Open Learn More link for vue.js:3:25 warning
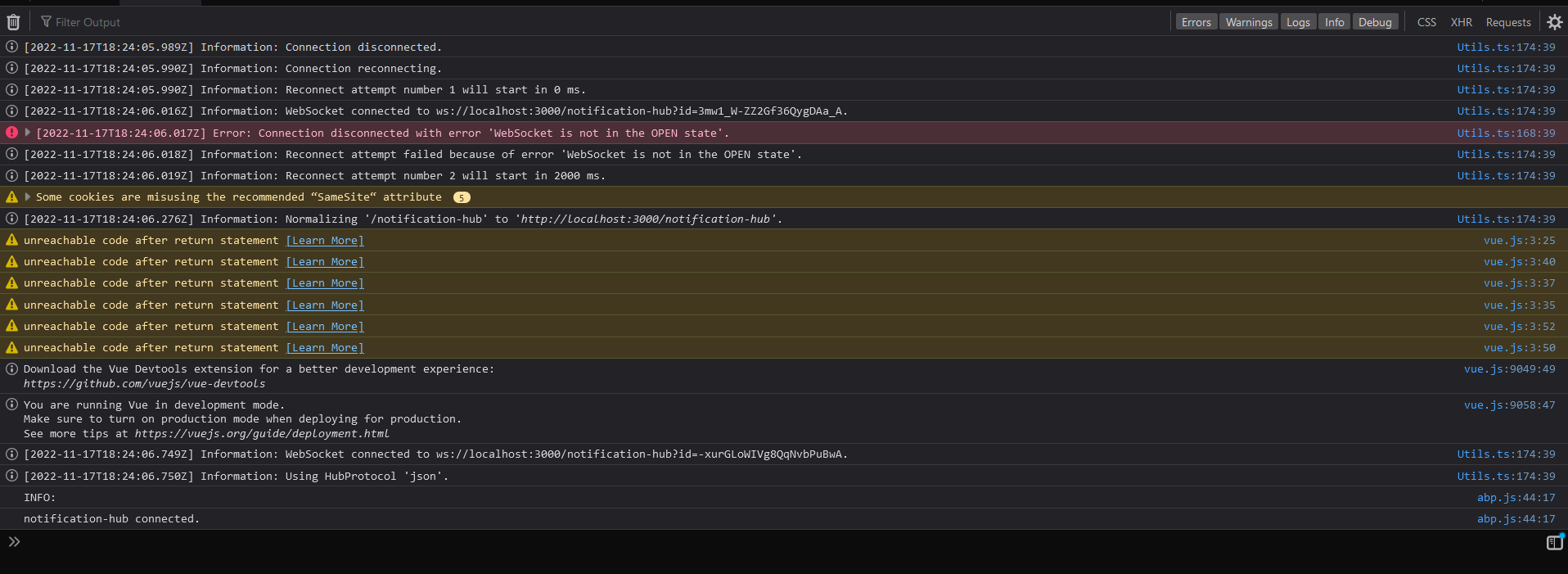Viewport: 1568px width, 574px height. [325, 241]
